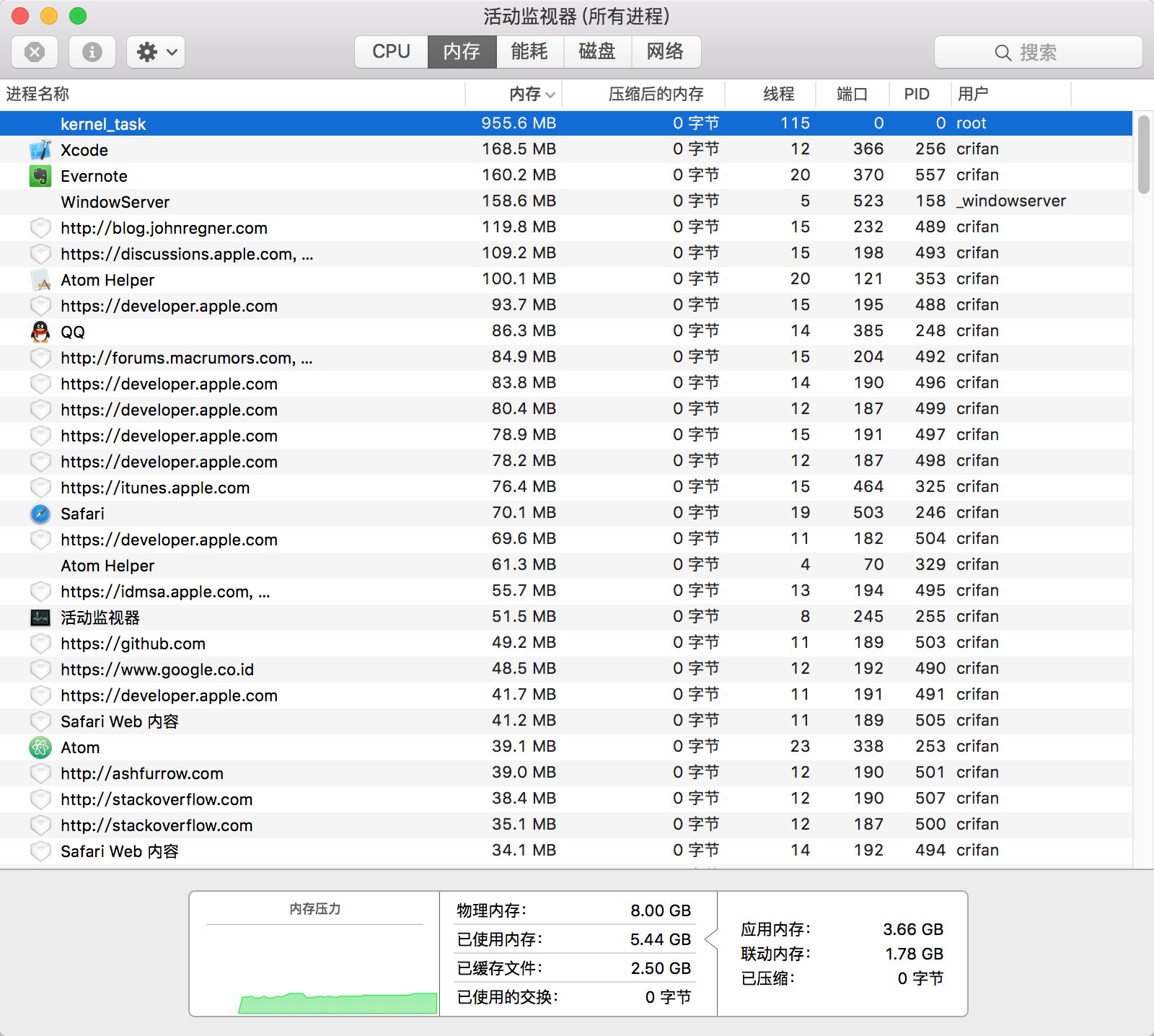Select the 内存 tab
The height and width of the screenshot is (1036, 1154).
(x=462, y=52)
